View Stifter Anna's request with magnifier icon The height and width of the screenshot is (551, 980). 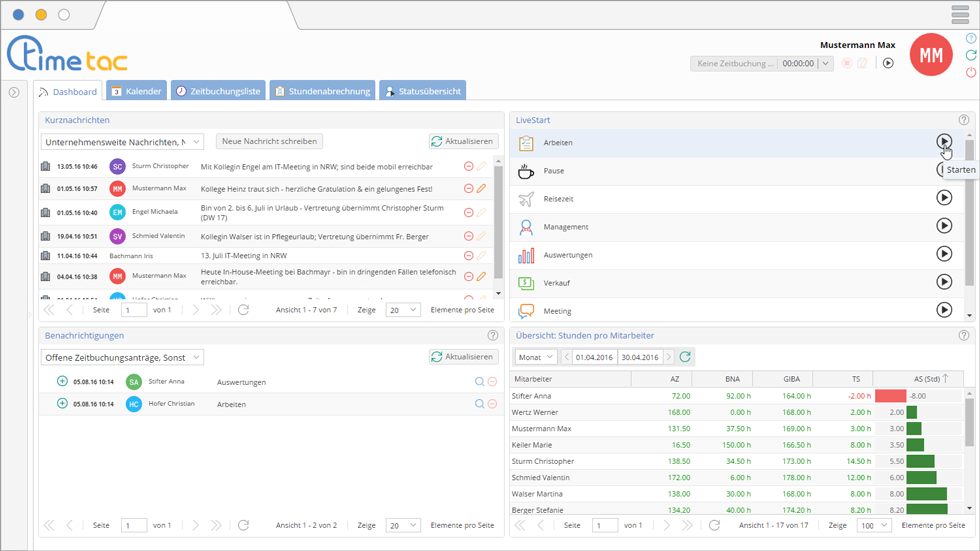coord(480,381)
